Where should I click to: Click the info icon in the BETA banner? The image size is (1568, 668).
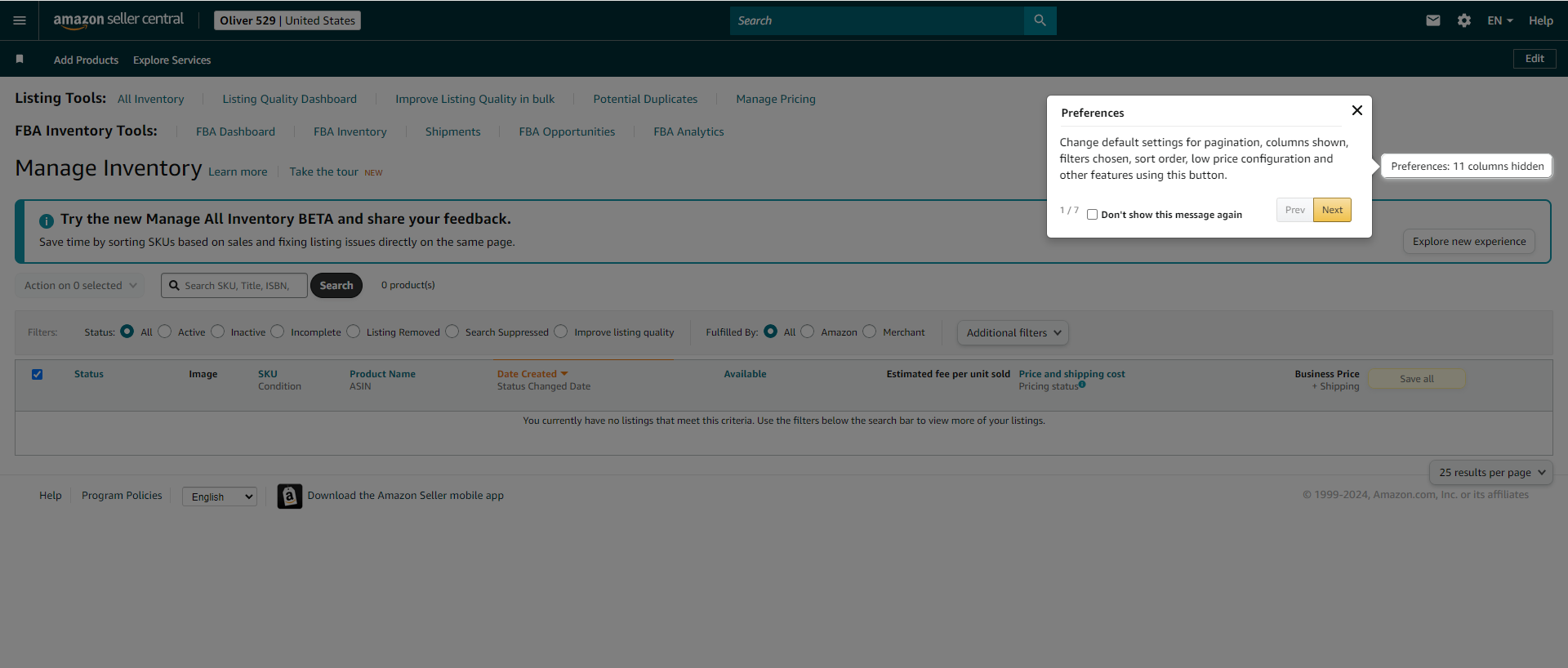(47, 220)
